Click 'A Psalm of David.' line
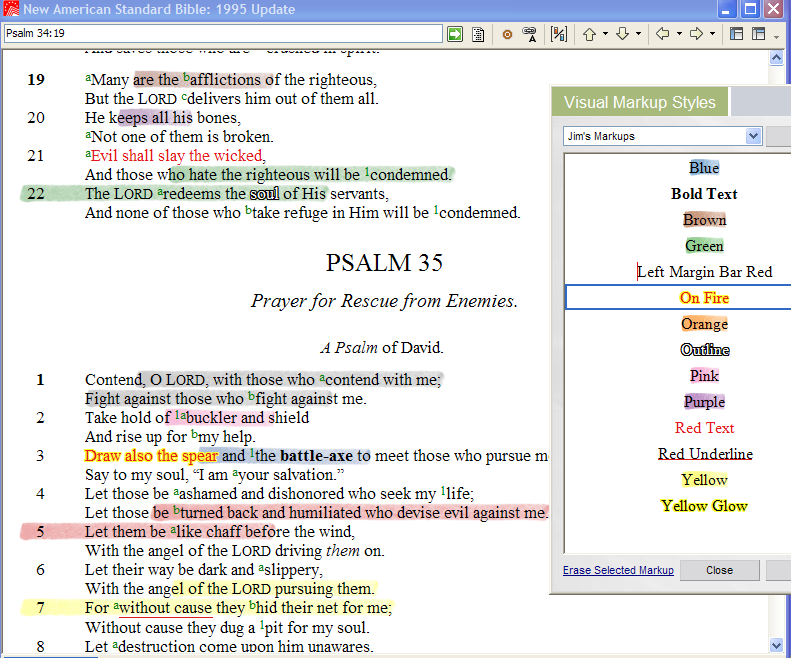 [382, 348]
